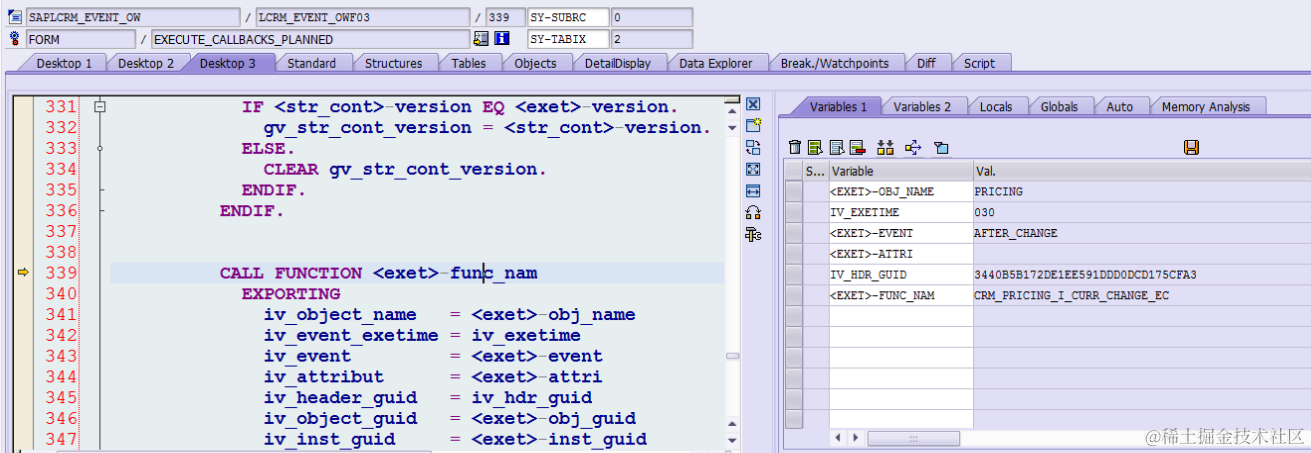This screenshot has height=453, width=1311.
Task: Click the LCRM_EVENT_OWF03 include field
Action: [x=362, y=18]
